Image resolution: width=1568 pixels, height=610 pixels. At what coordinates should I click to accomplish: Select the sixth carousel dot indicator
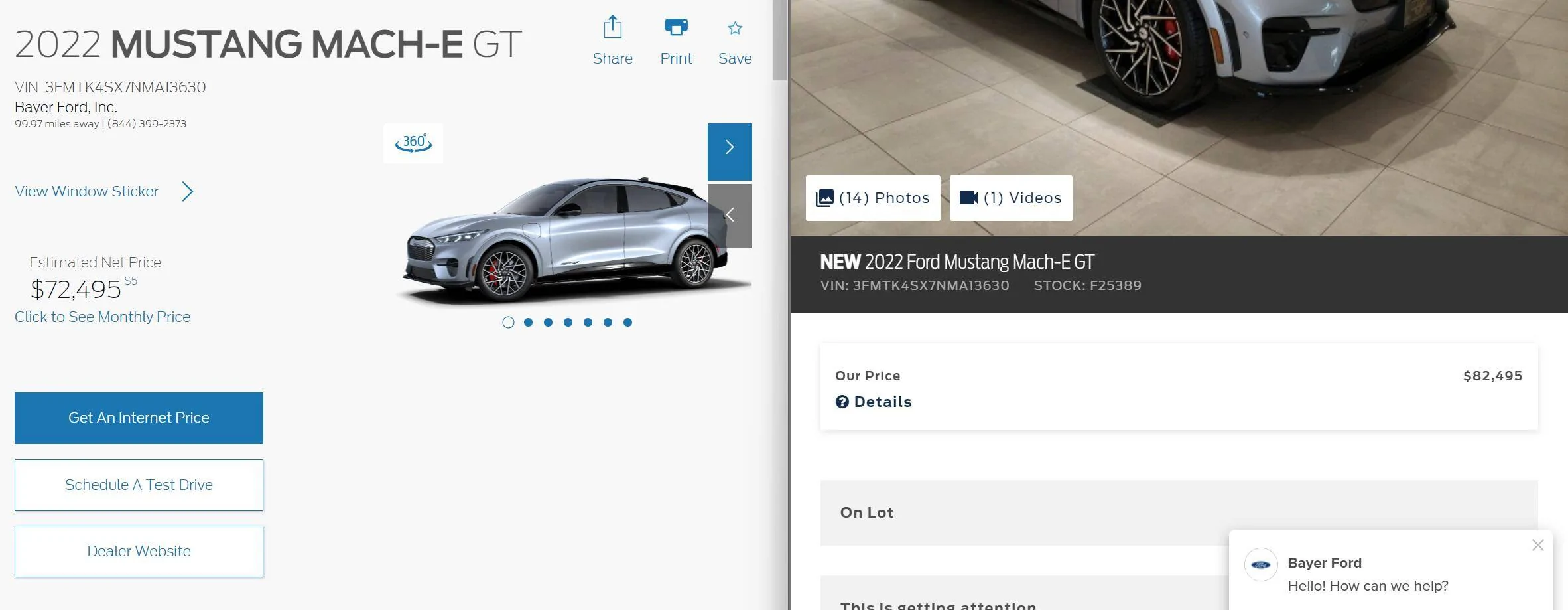click(x=608, y=322)
